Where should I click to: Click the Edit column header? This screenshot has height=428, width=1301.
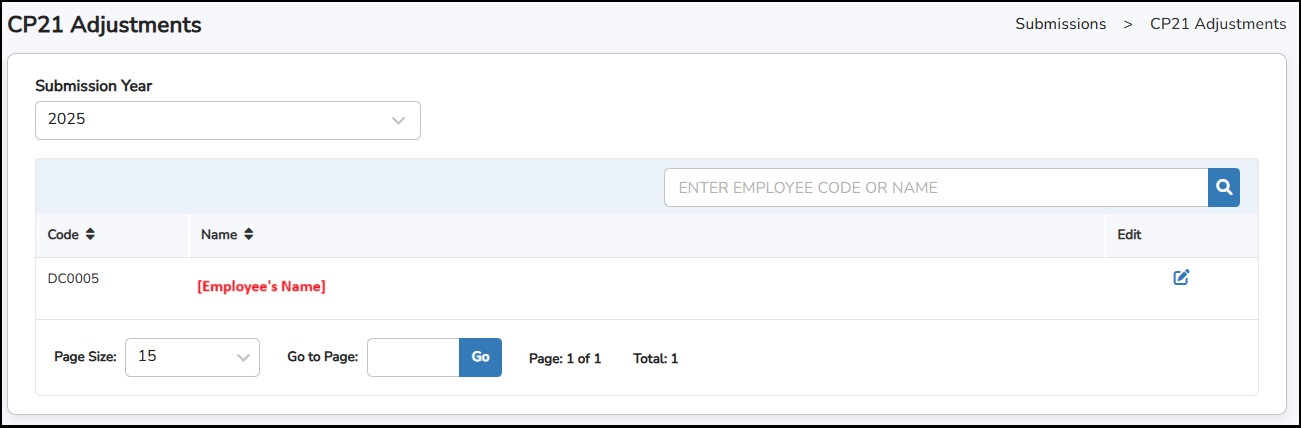pyautogui.click(x=1129, y=235)
